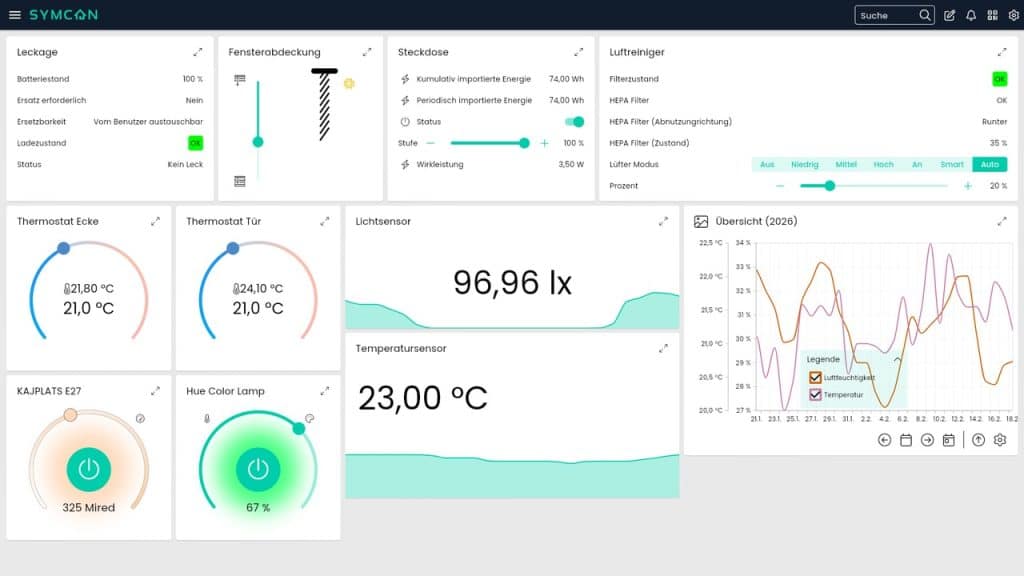Viewport: 1024px width, 576px height.
Task: Toggle the Steckdose Status switch
Action: tap(574, 122)
